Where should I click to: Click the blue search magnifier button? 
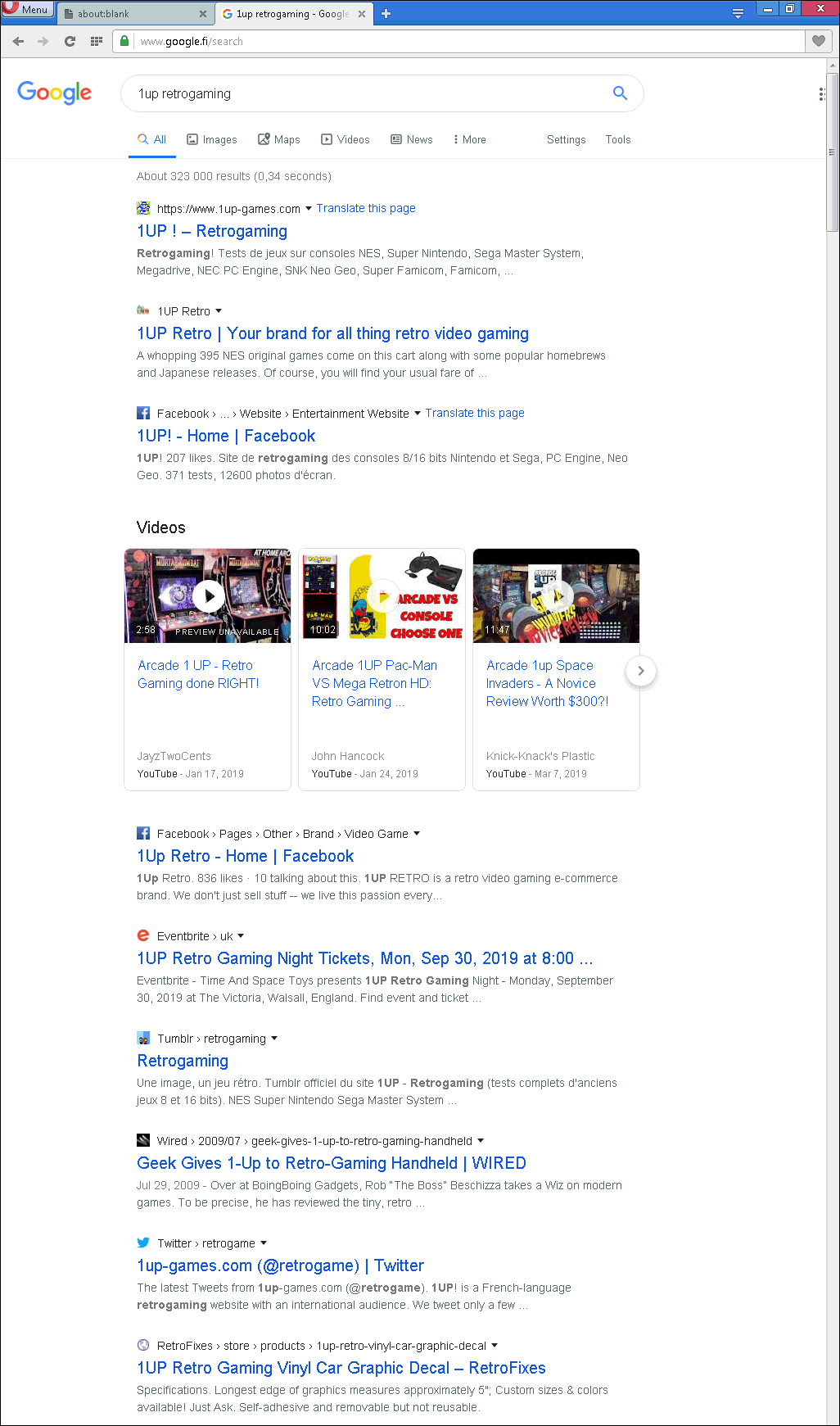620,93
